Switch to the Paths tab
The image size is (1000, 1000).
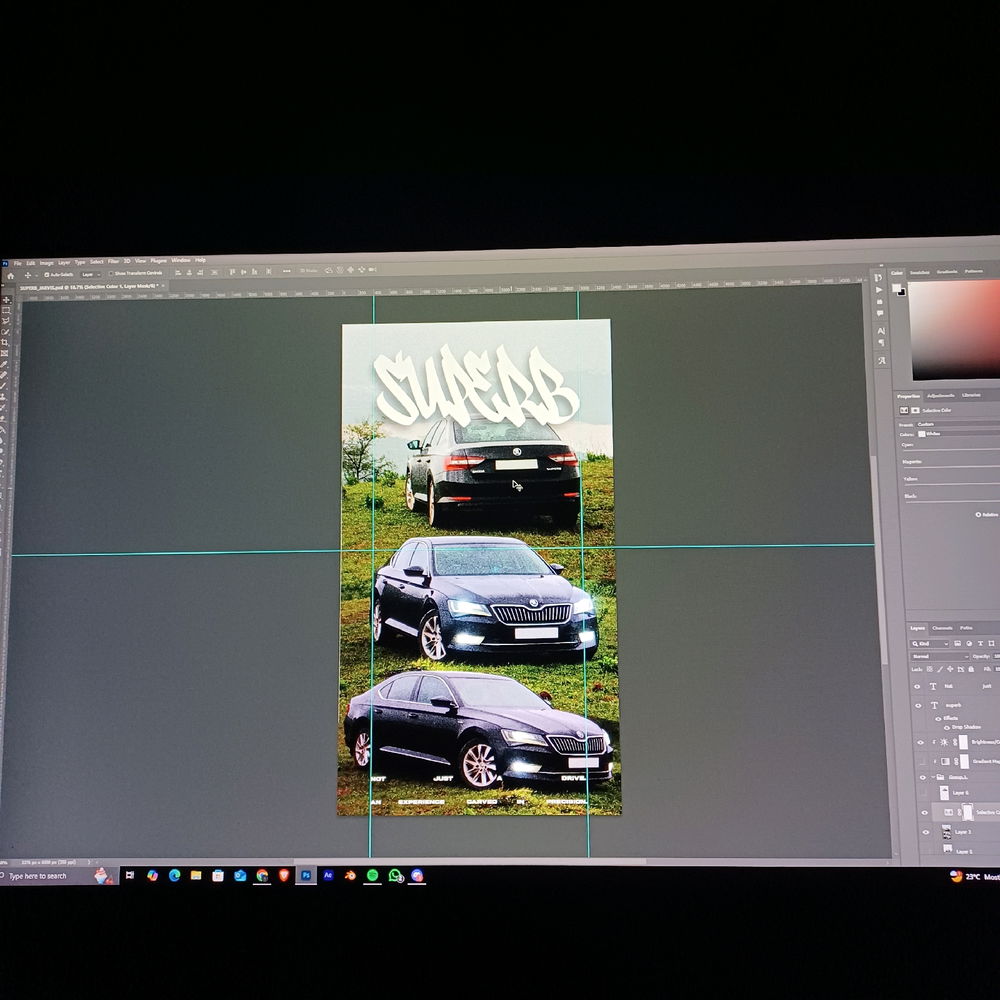click(966, 628)
